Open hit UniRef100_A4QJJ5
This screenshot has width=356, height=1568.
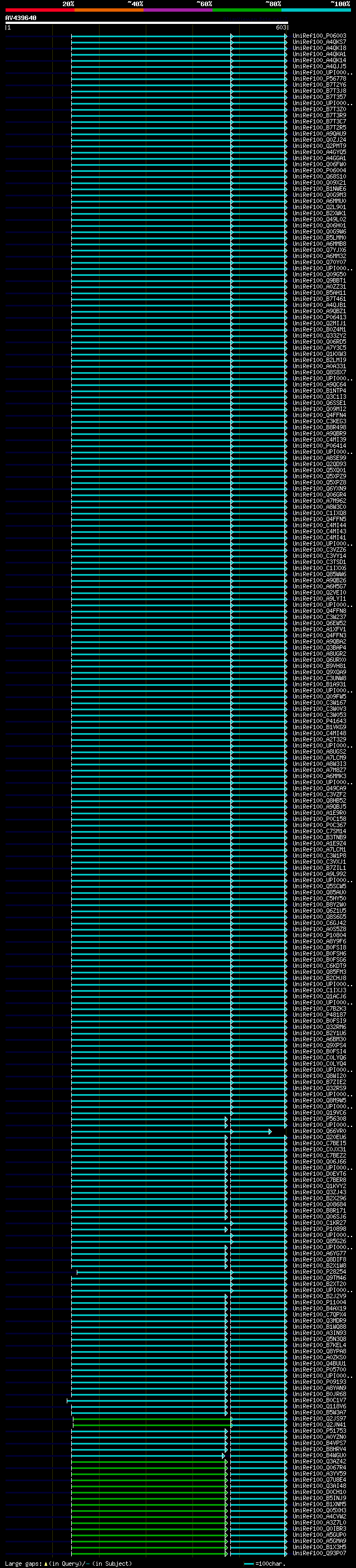pos(319,66)
